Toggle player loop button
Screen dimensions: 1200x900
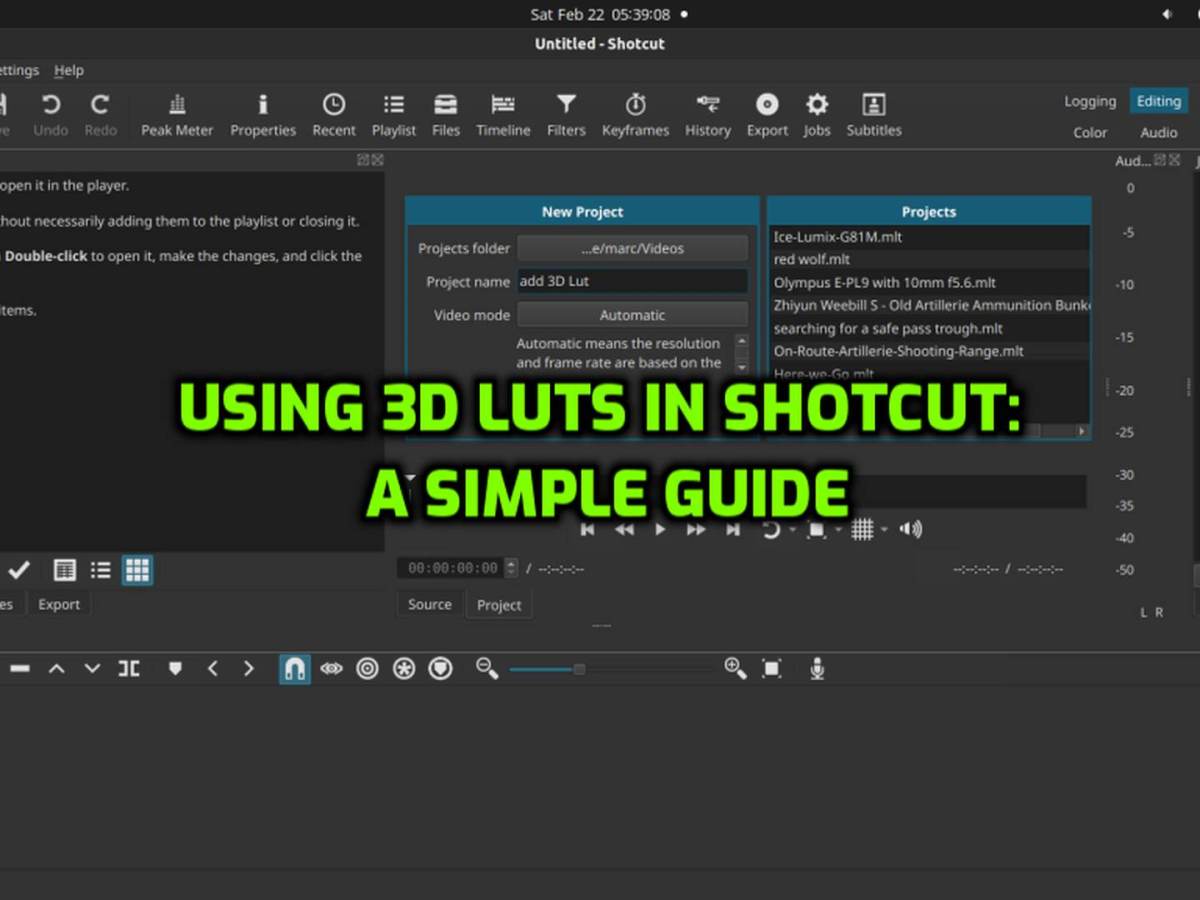(x=771, y=529)
